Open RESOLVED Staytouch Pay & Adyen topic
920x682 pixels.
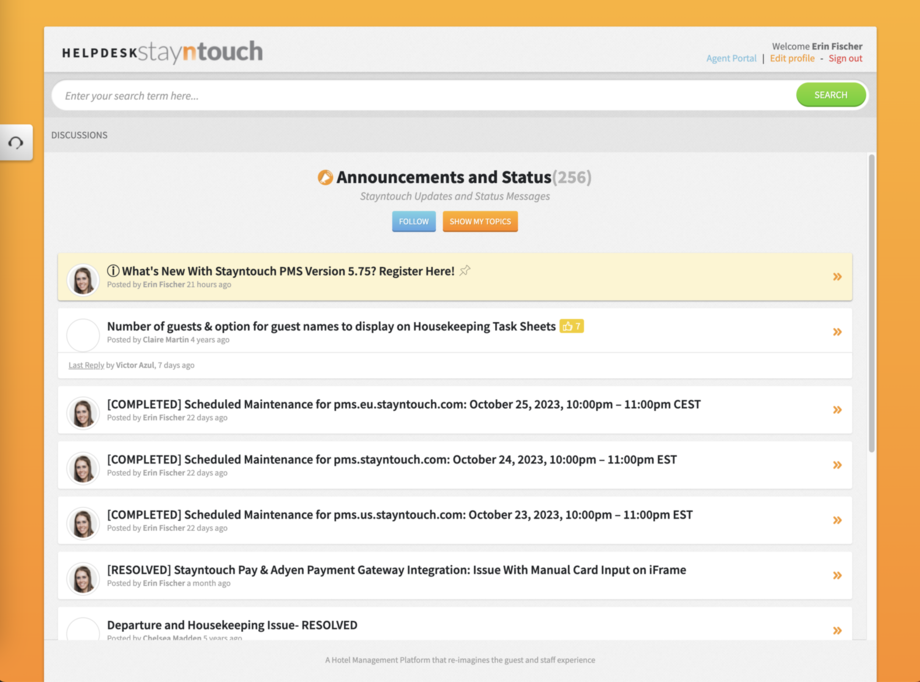[397, 570]
